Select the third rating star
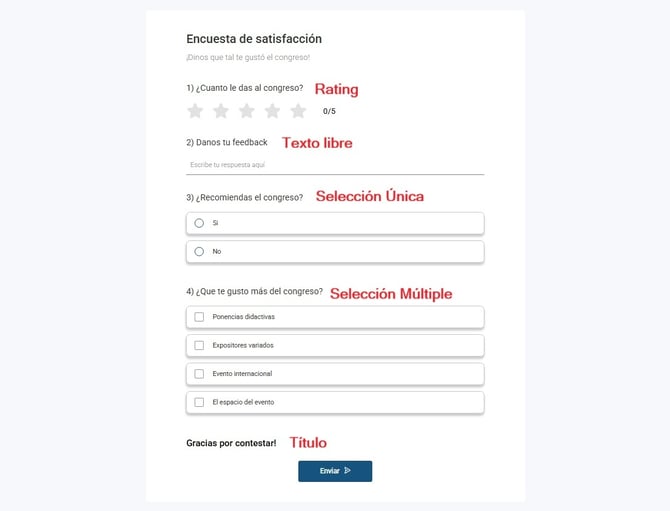 (247, 111)
